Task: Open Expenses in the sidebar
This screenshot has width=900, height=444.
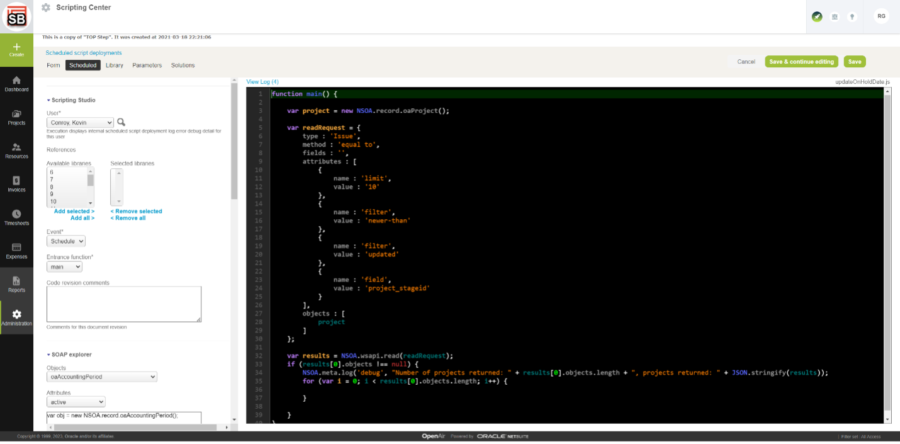Action: click(x=17, y=251)
